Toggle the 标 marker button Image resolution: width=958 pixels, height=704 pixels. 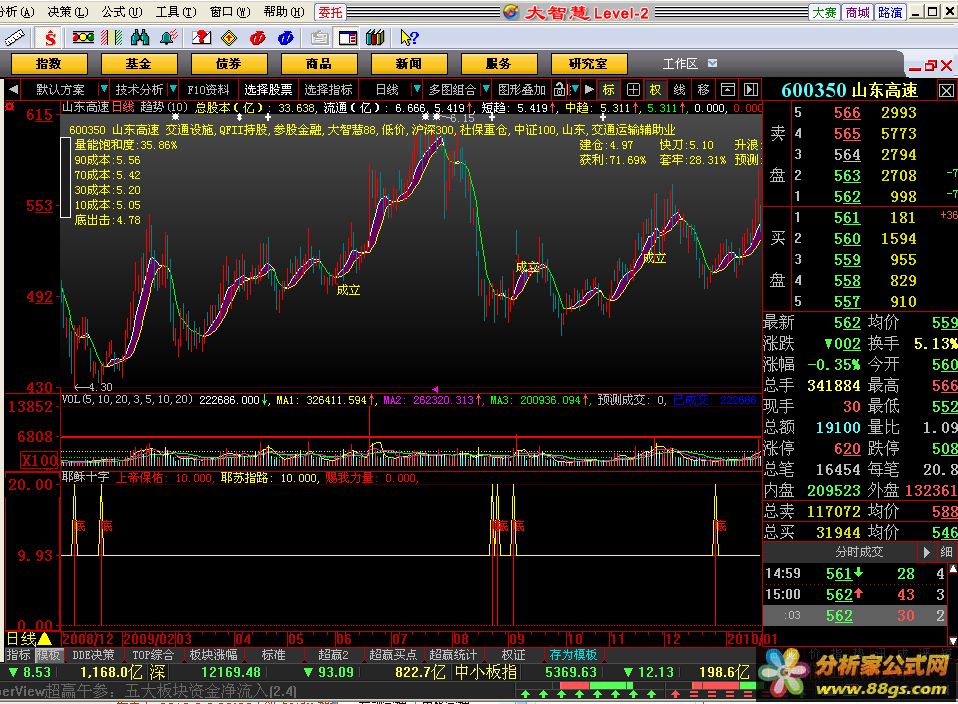click(x=608, y=89)
